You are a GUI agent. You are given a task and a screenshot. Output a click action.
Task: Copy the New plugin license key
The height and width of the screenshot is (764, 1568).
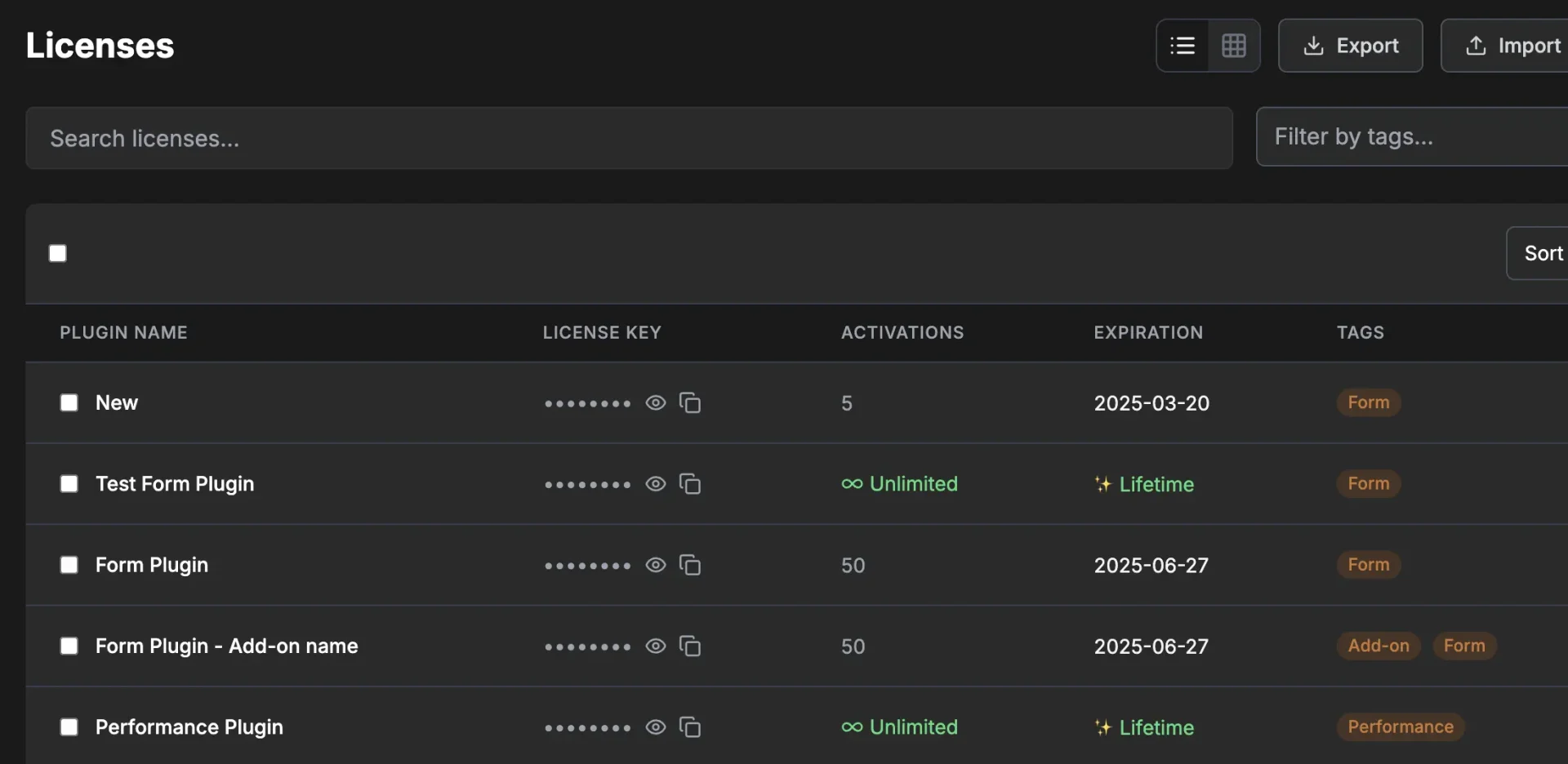point(690,403)
